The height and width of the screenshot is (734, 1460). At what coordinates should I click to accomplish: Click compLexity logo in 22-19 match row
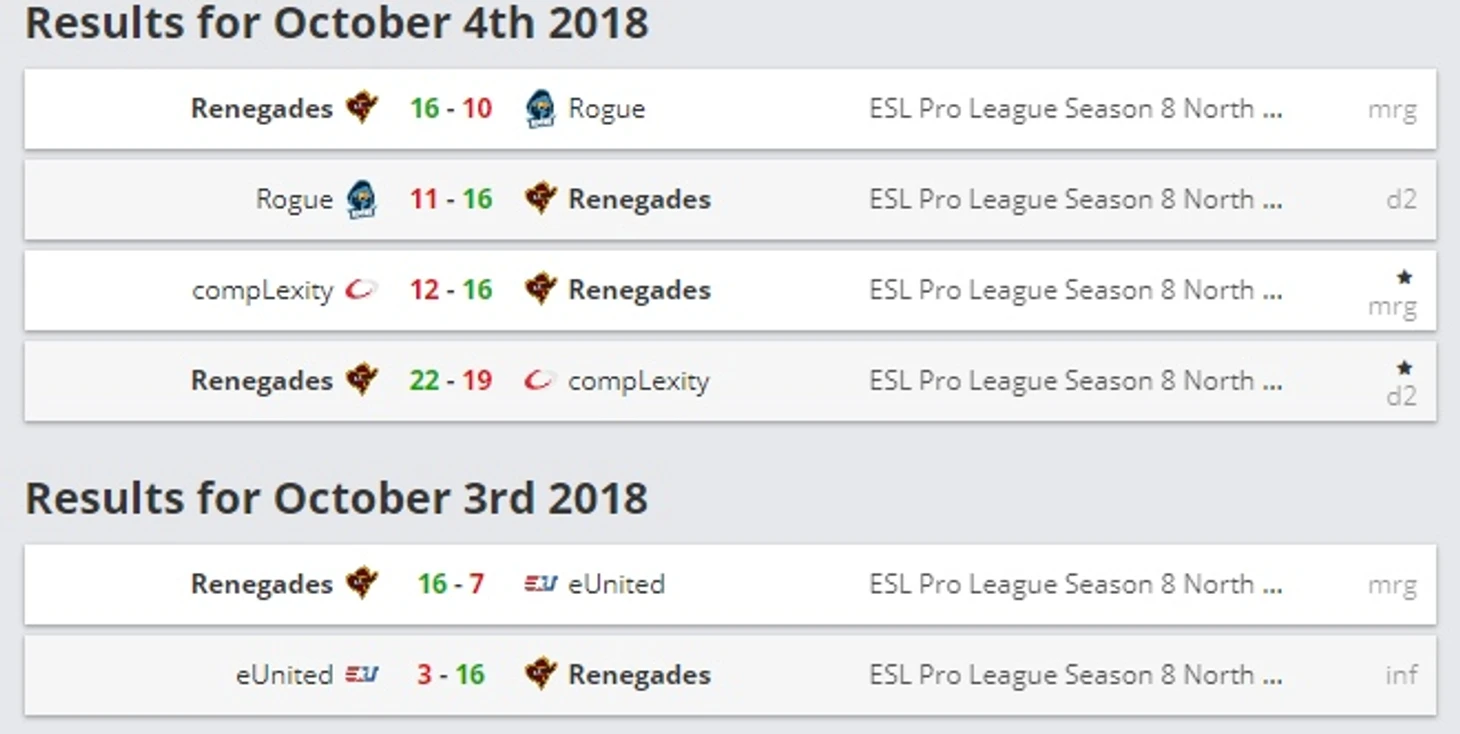tap(540, 381)
